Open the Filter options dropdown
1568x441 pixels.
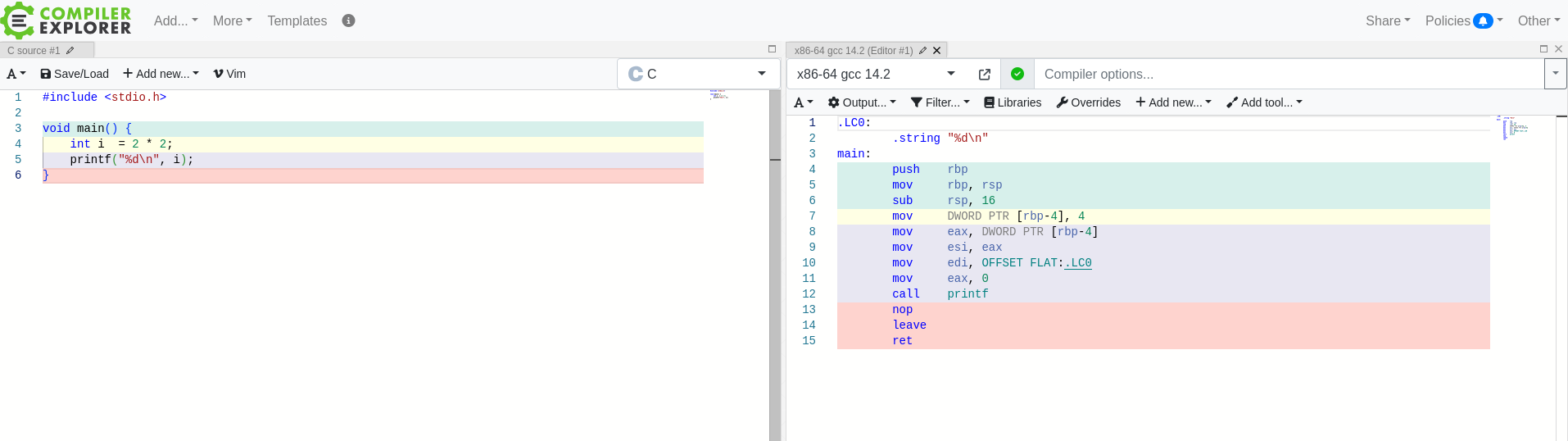pos(940,102)
